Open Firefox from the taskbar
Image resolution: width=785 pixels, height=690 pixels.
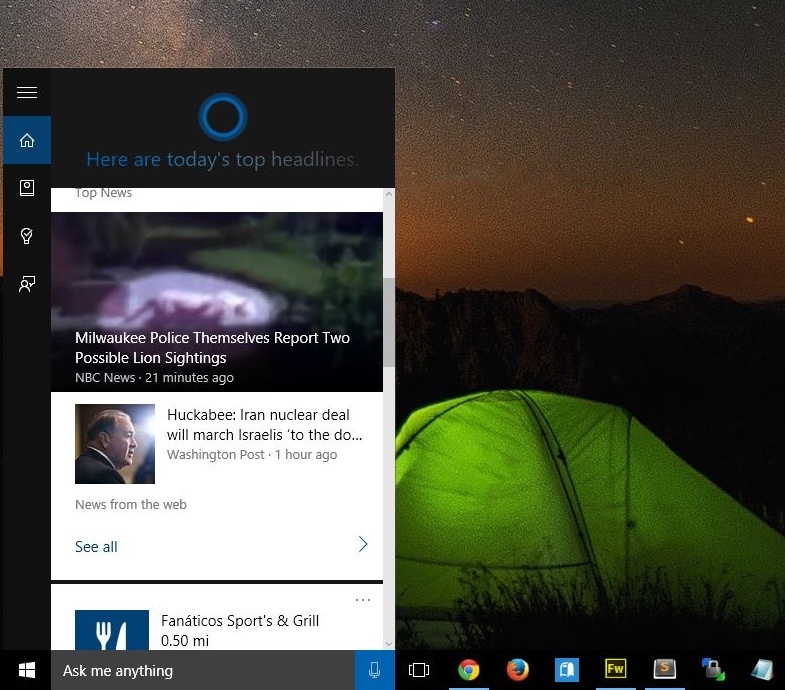pos(517,670)
